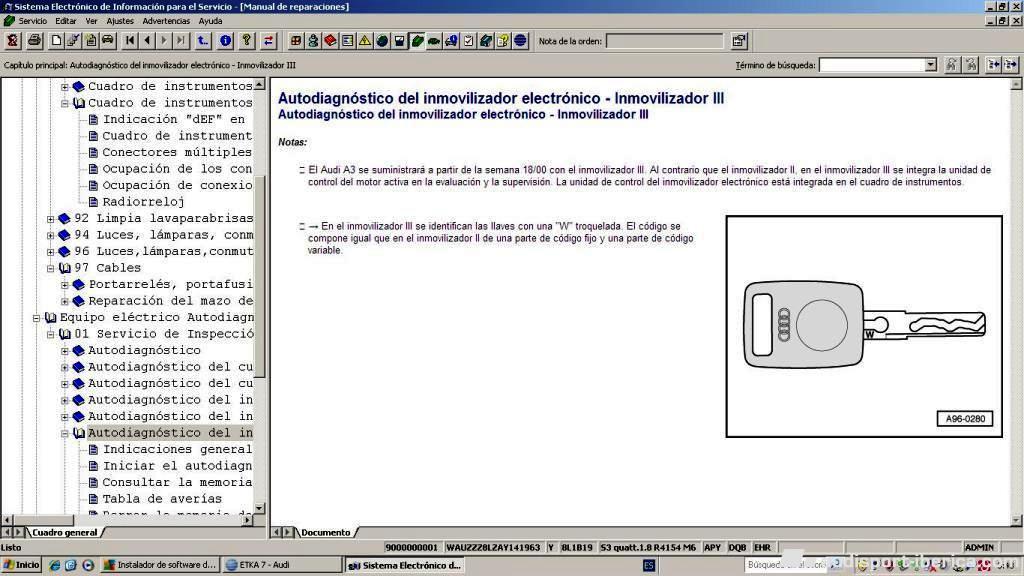Click the Término de búsqueda text field

pos(872,65)
